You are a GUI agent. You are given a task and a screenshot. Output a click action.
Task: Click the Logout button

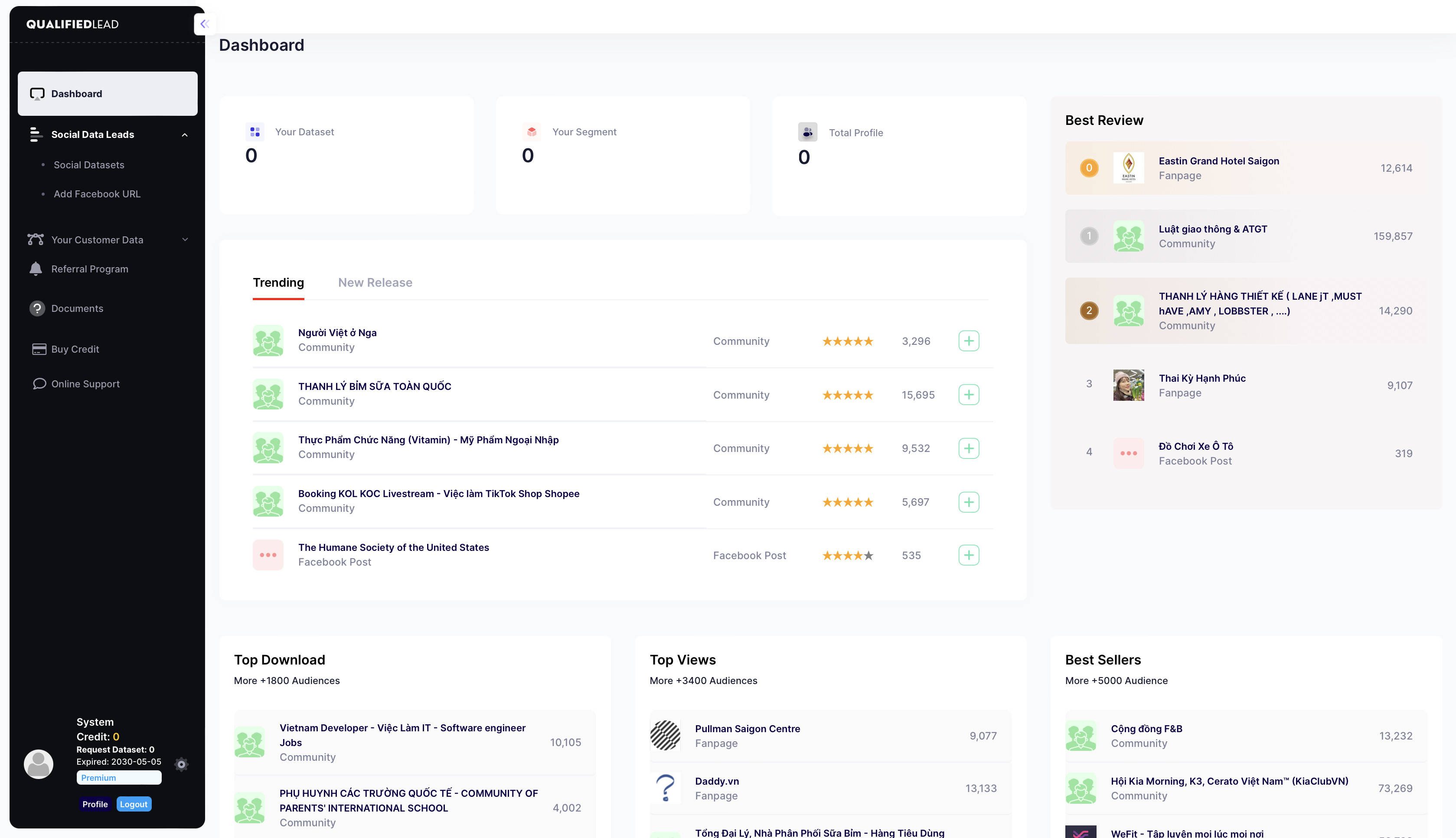pyautogui.click(x=134, y=804)
